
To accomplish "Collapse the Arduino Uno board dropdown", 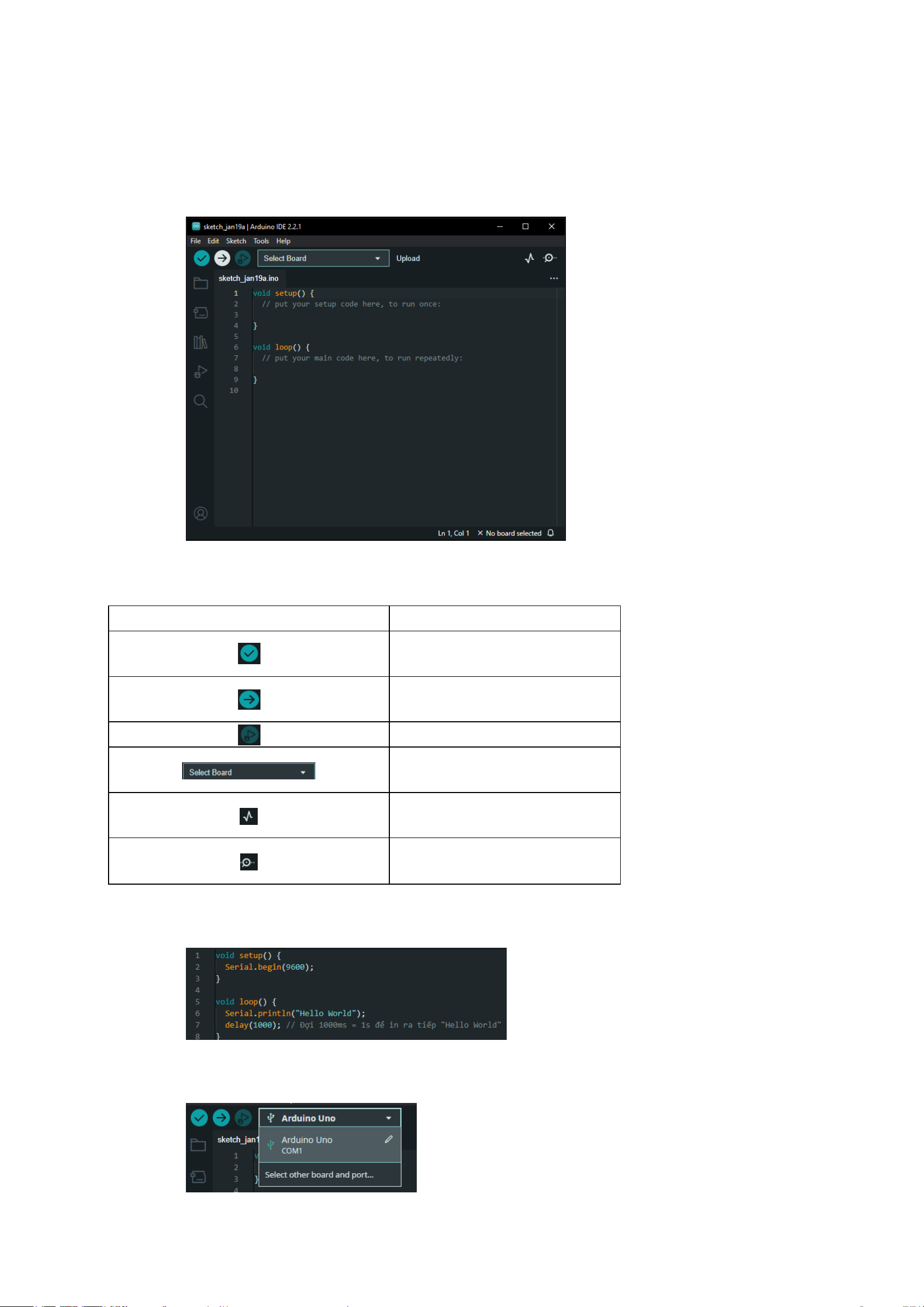I will 330,1118.
